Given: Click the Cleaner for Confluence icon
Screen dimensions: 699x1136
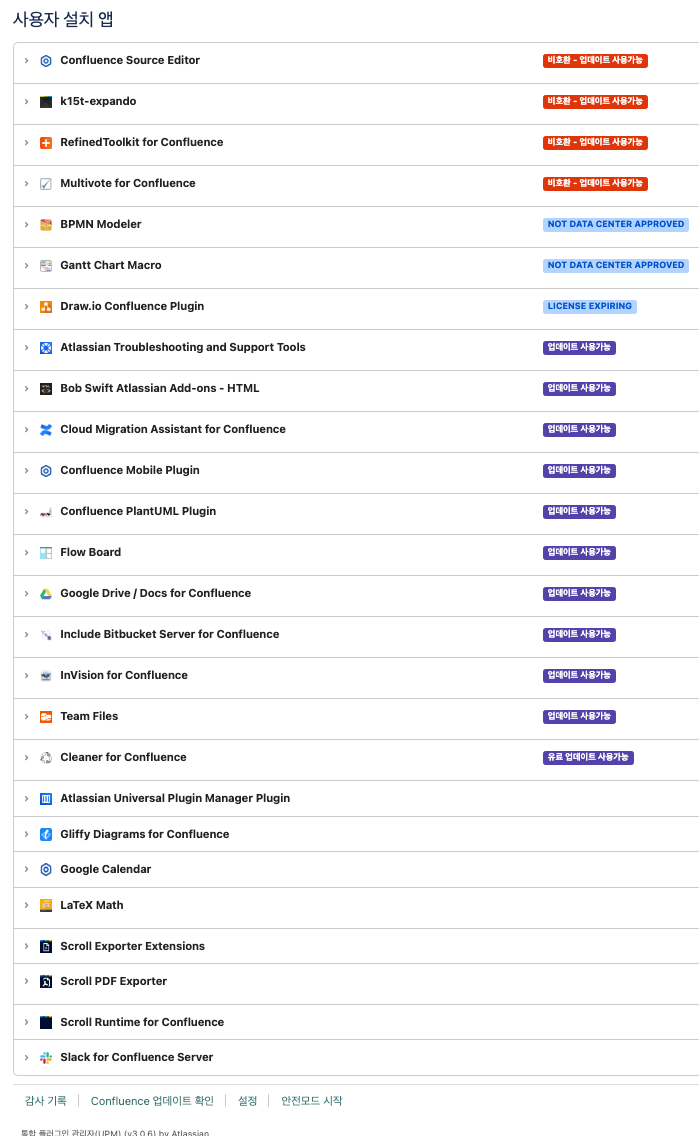Looking at the screenshot, I should (46, 758).
